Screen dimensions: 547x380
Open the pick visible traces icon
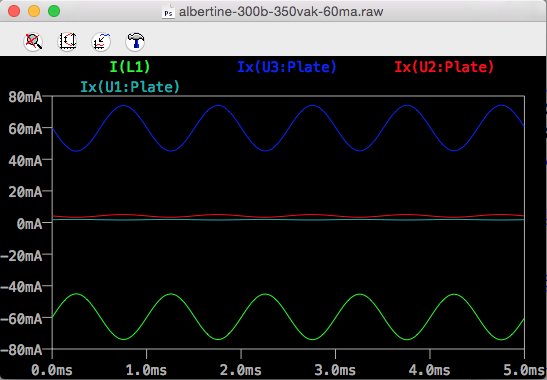pyautogui.click(x=101, y=42)
